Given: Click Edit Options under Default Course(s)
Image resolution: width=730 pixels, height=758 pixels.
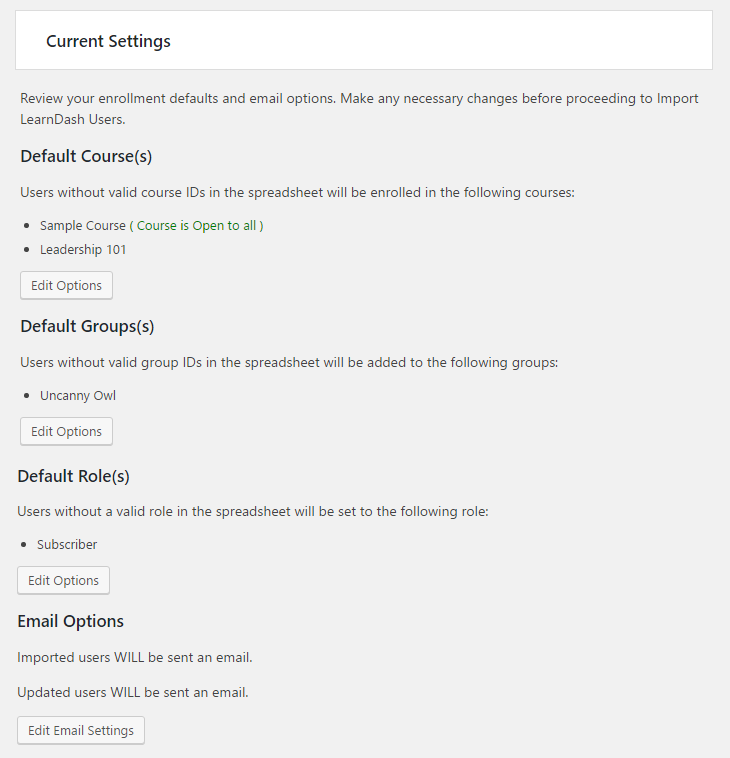Looking at the screenshot, I should click(66, 285).
